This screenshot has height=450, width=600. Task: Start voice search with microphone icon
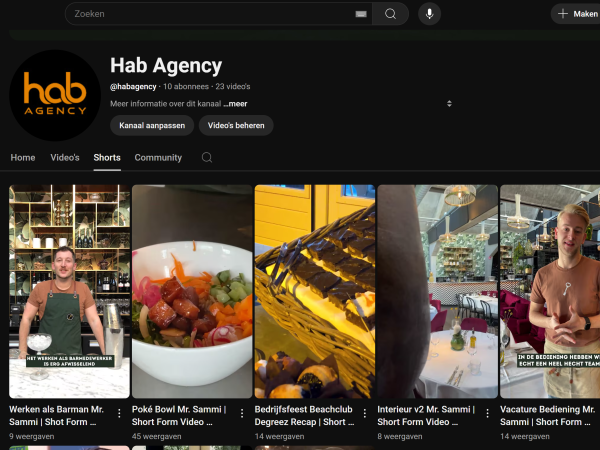(429, 14)
